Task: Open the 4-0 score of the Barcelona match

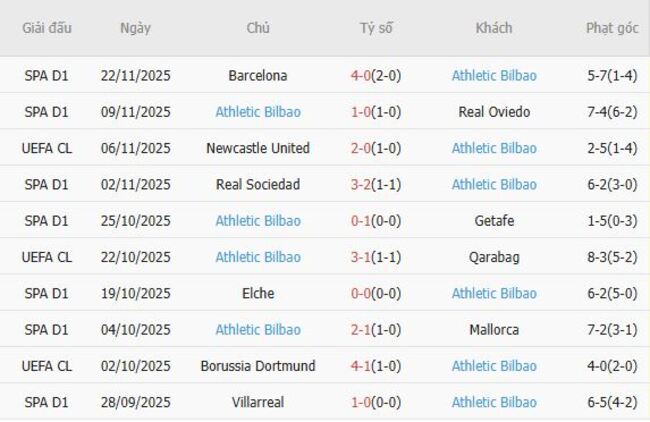Action: [x=363, y=75]
